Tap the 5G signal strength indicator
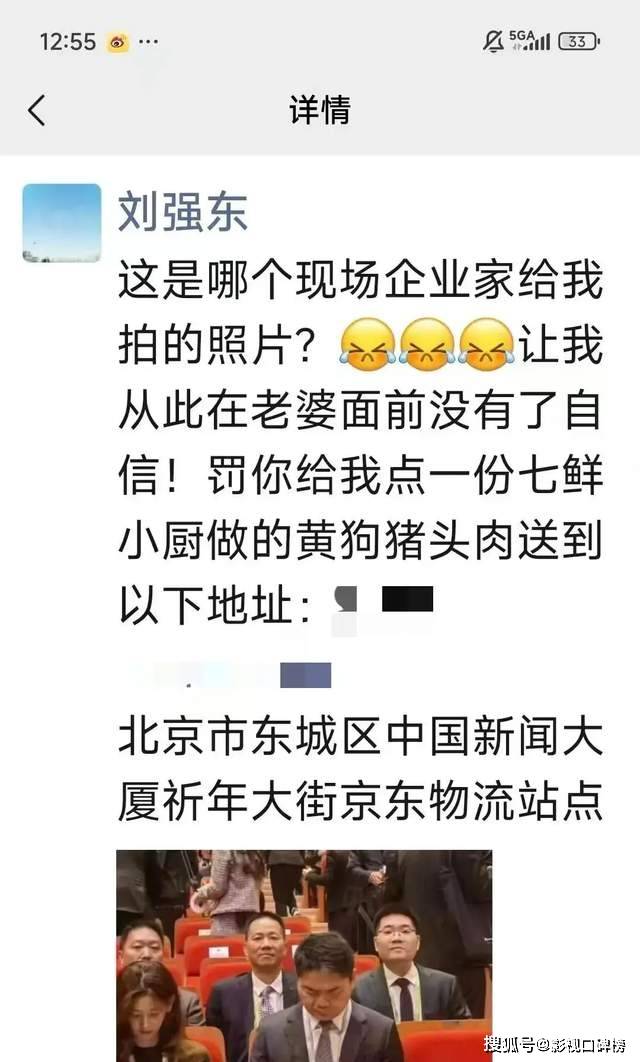Image resolution: width=640 pixels, height=1062 pixels. pos(530,41)
